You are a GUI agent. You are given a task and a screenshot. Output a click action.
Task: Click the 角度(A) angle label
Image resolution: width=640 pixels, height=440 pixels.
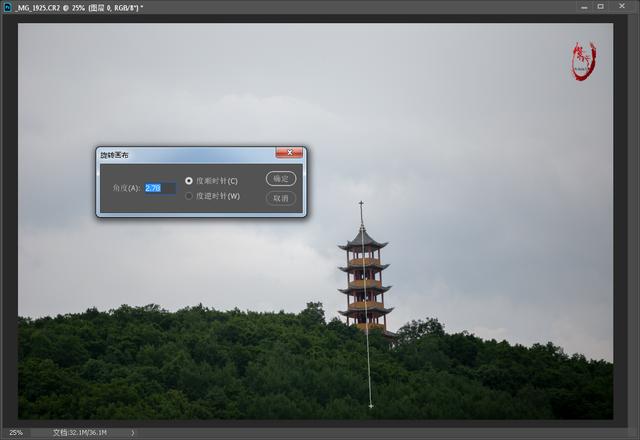pyautogui.click(x=127, y=188)
